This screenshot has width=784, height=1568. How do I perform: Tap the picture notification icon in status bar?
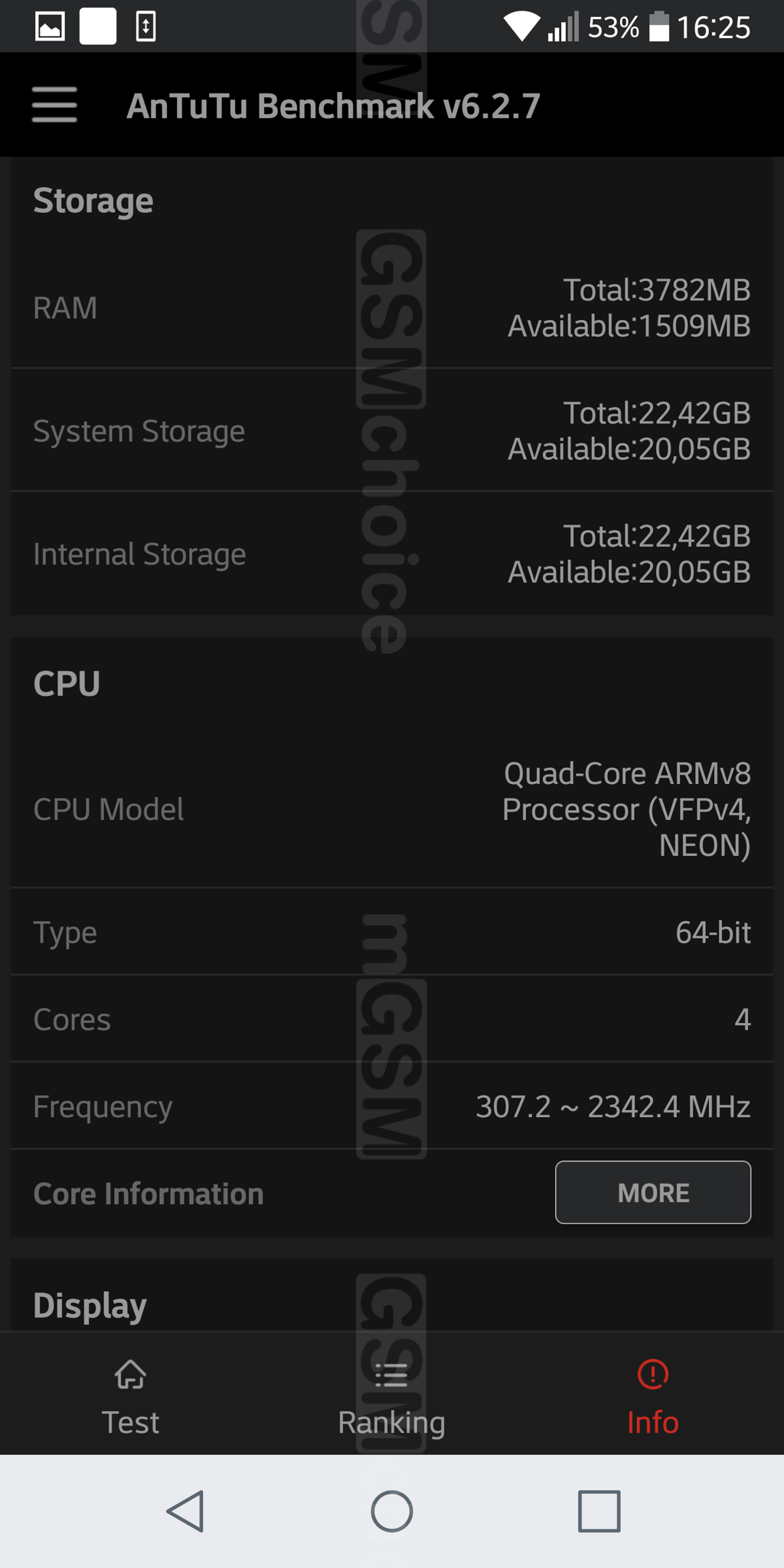pos(51,27)
